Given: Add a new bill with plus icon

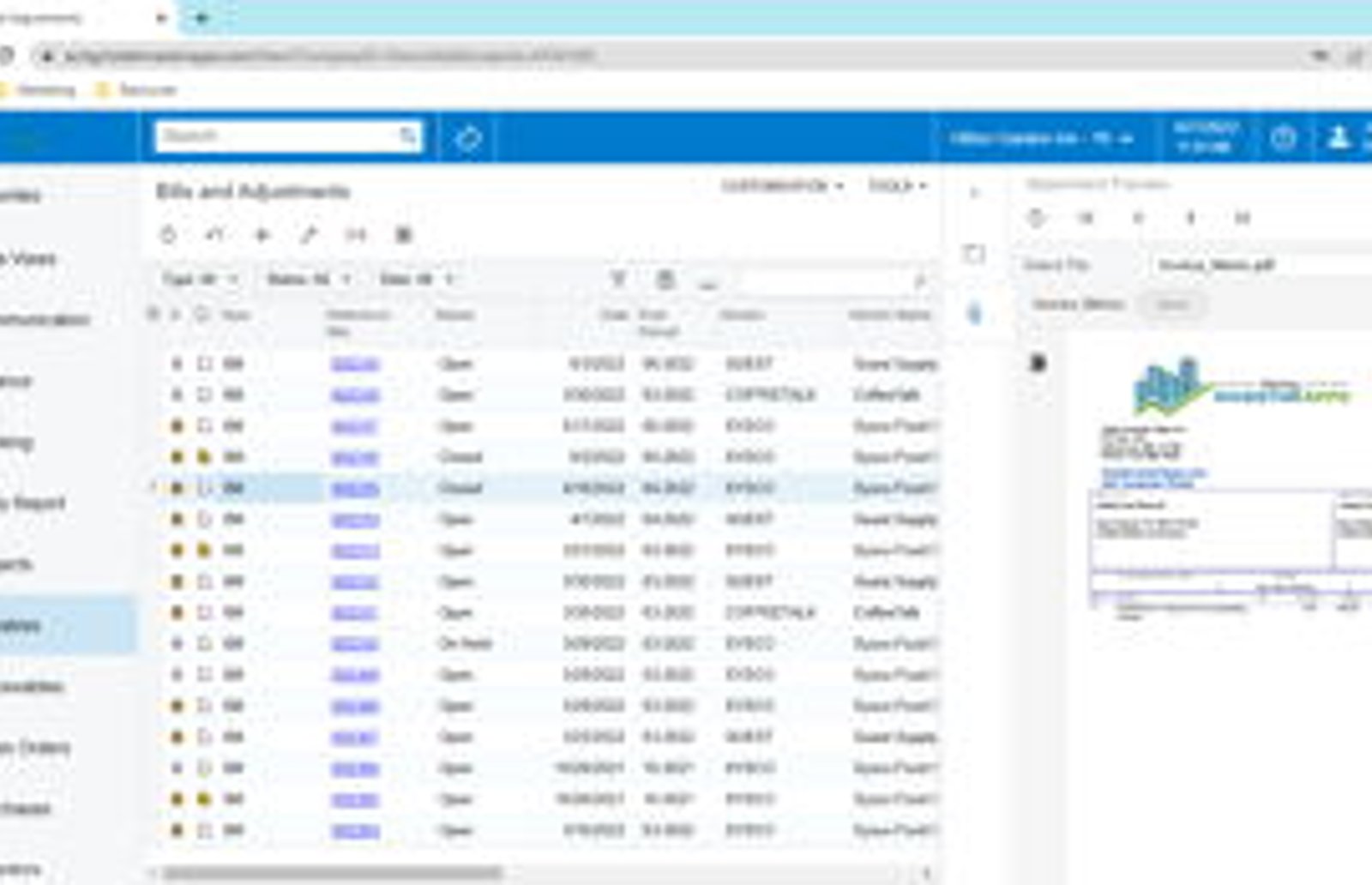Looking at the screenshot, I should 262,235.
